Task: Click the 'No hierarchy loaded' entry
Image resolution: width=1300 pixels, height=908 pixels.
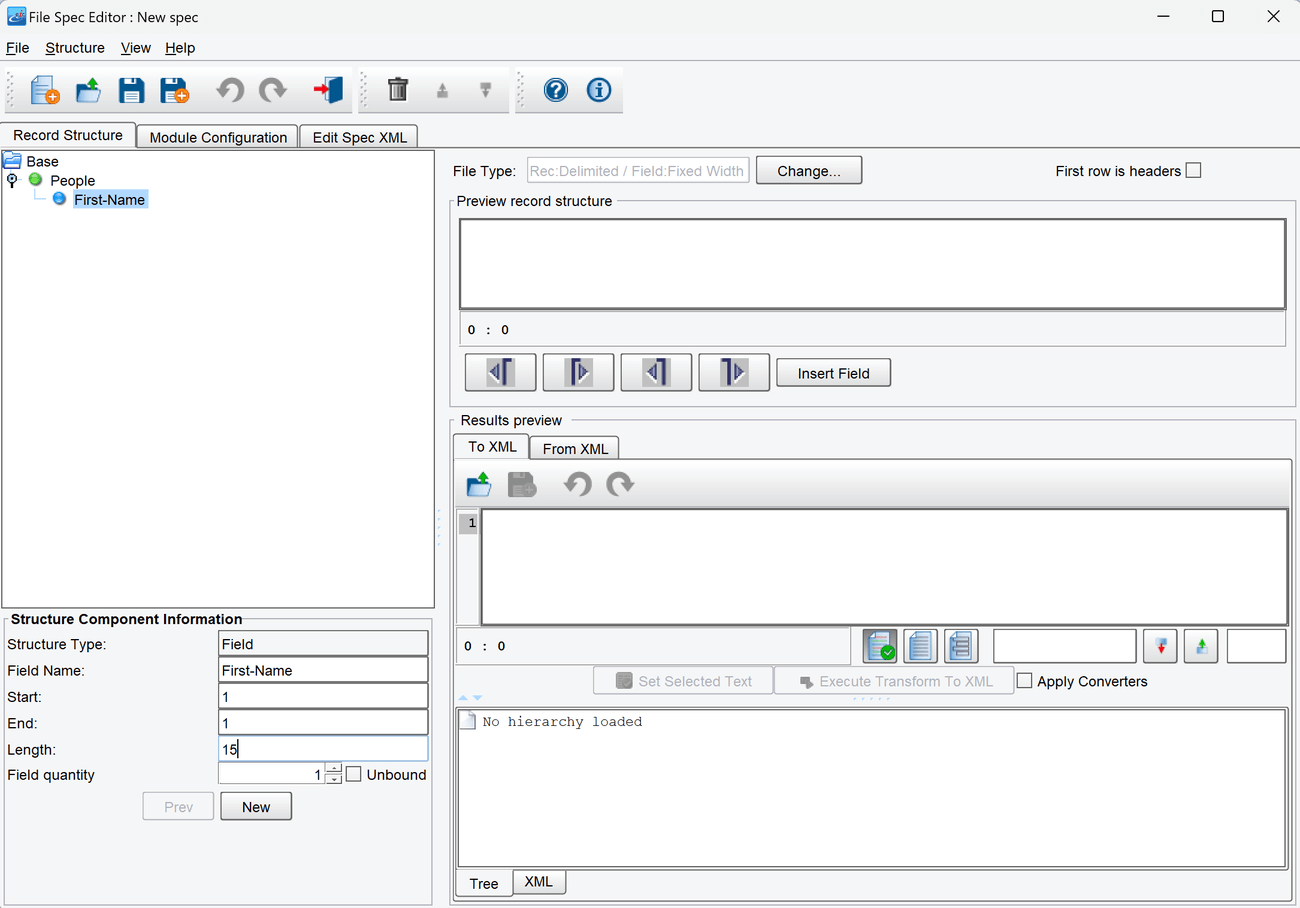Action: [x=562, y=721]
